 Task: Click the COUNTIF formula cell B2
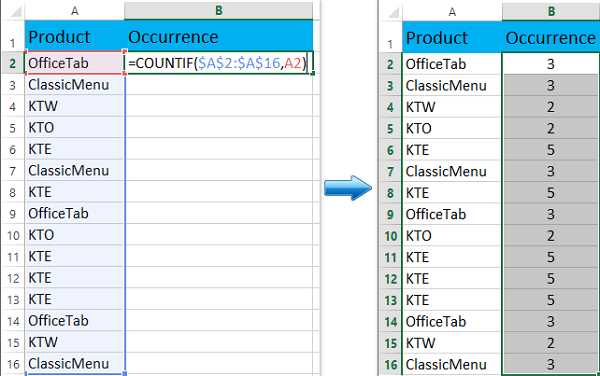pos(218,63)
